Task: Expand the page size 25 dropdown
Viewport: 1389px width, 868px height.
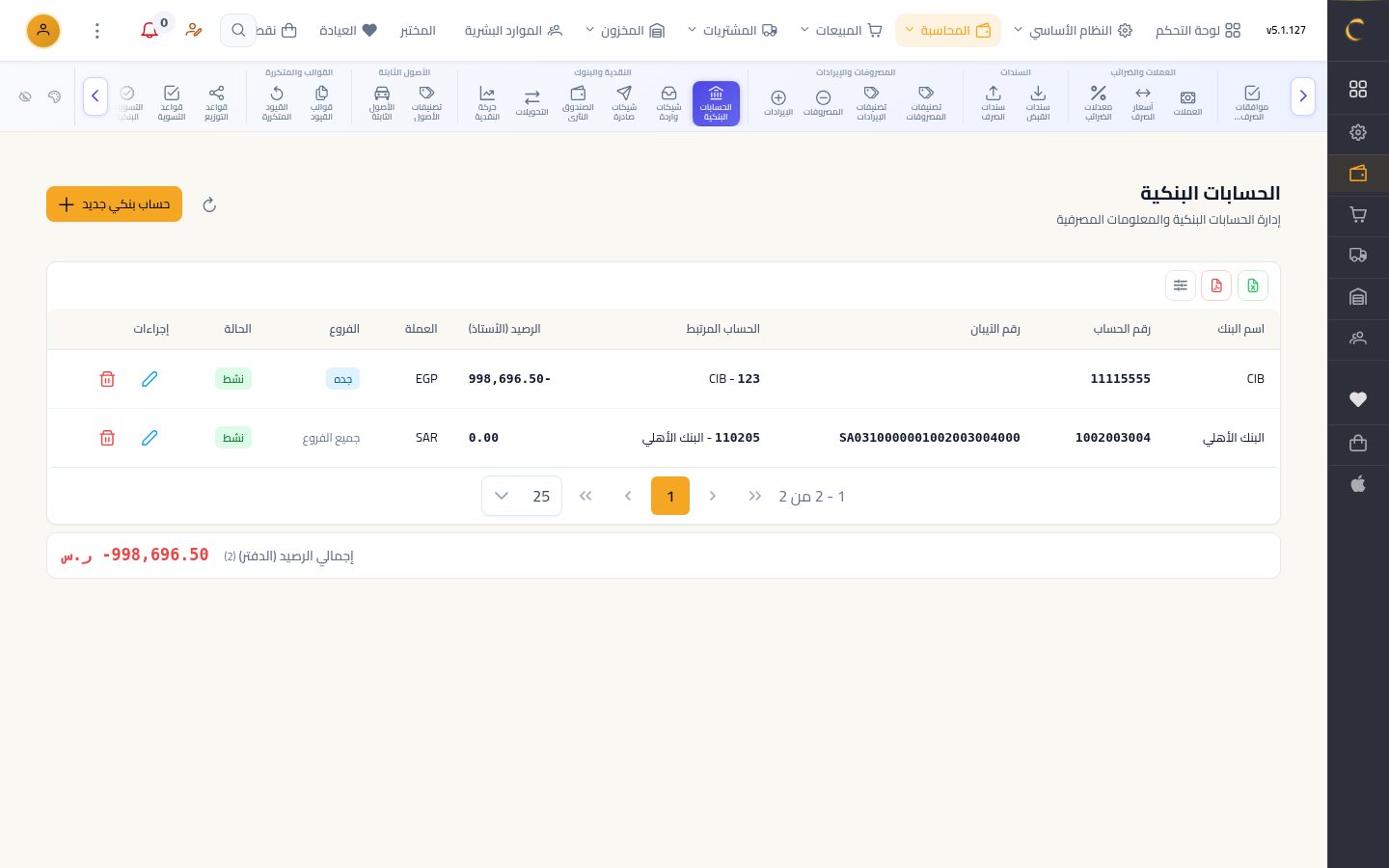Action: pos(522,496)
